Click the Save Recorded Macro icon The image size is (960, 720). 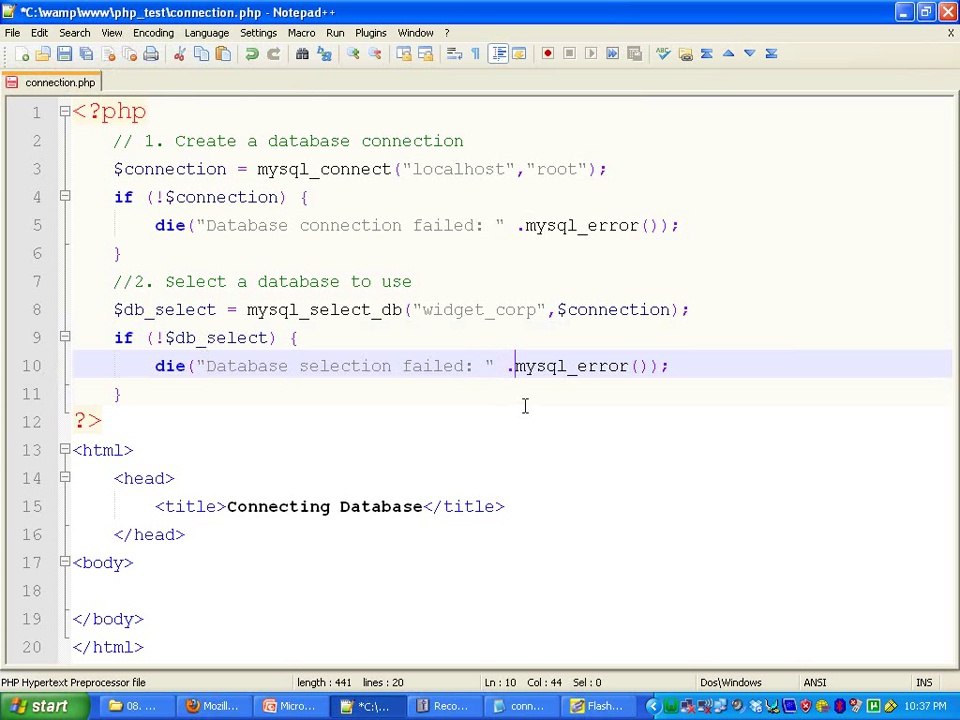click(635, 54)
